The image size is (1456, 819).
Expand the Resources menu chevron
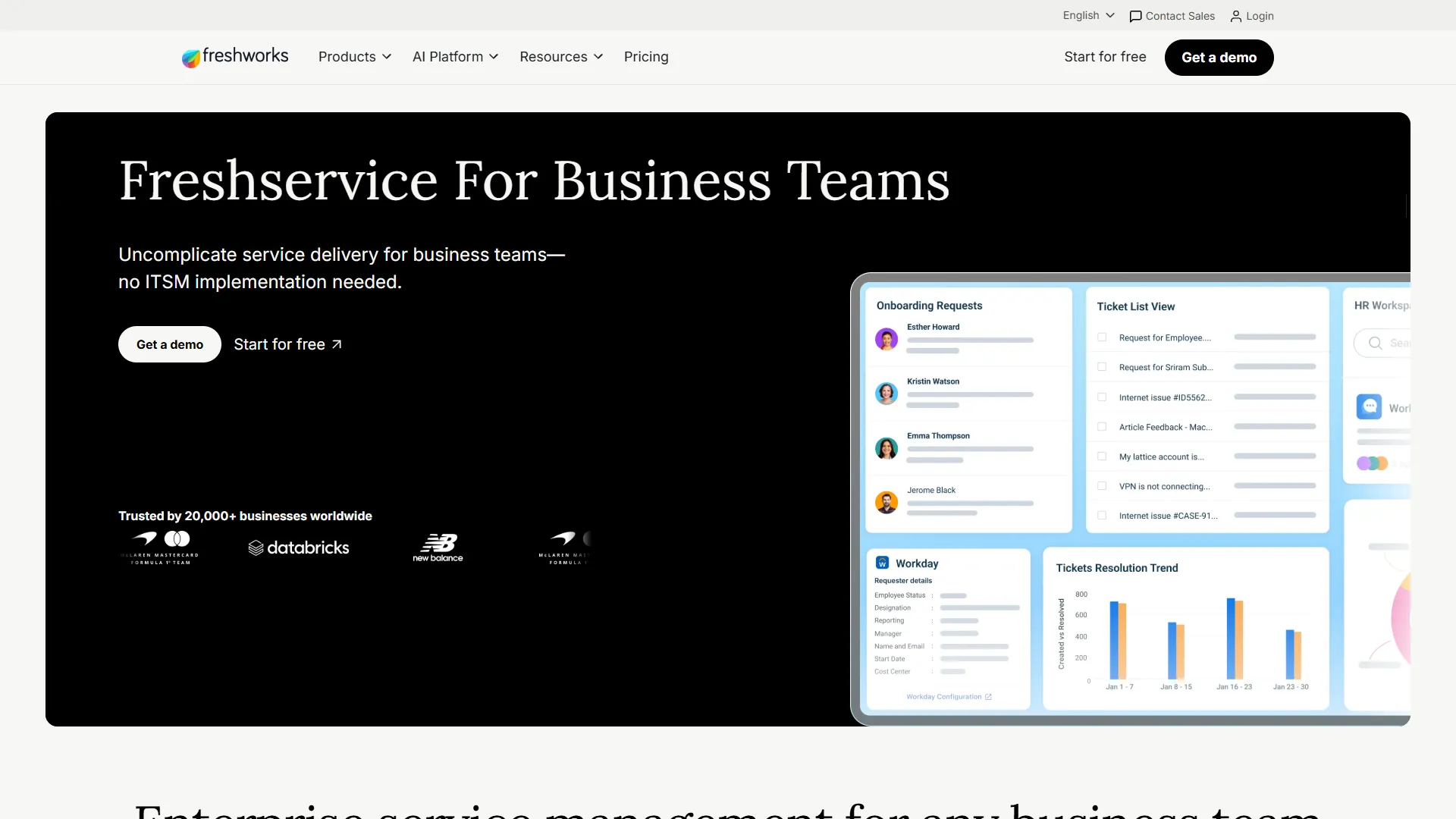[598, 57]
